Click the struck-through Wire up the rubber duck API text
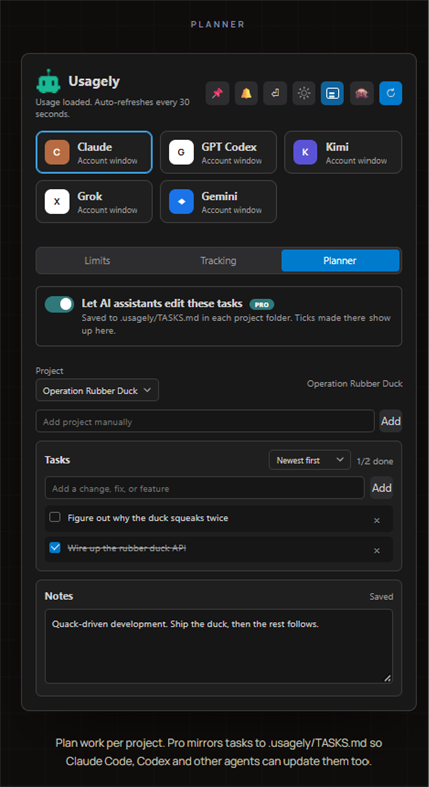This screenshot has height=787, width=429. [x=126, y=548]
